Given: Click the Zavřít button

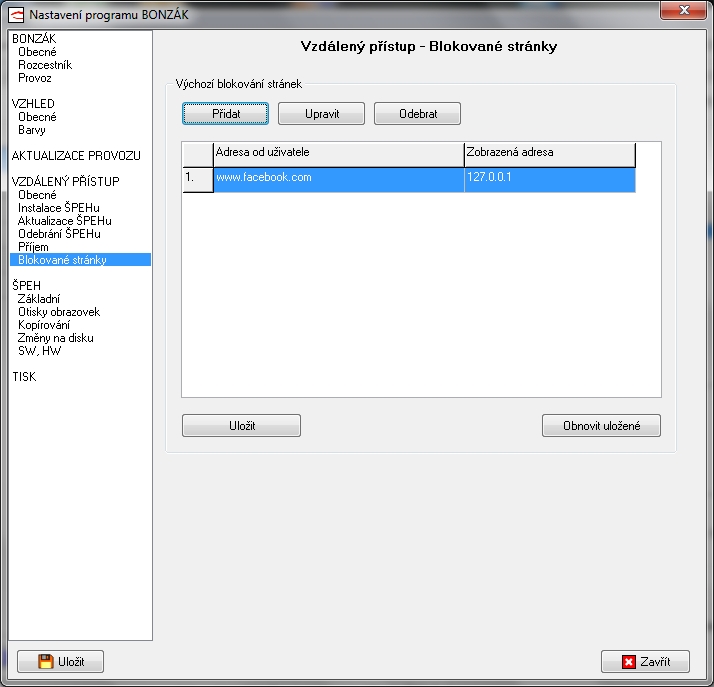Looking at the screenshot, I should (x=645, y=662).
